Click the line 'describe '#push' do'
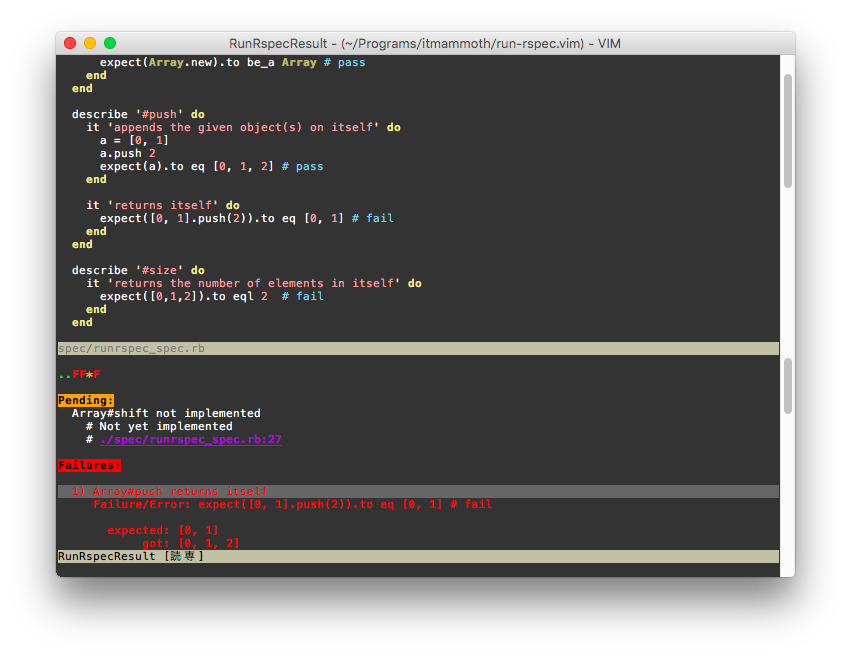Screen dimensions: 851x657 click(x=138, y=114)
